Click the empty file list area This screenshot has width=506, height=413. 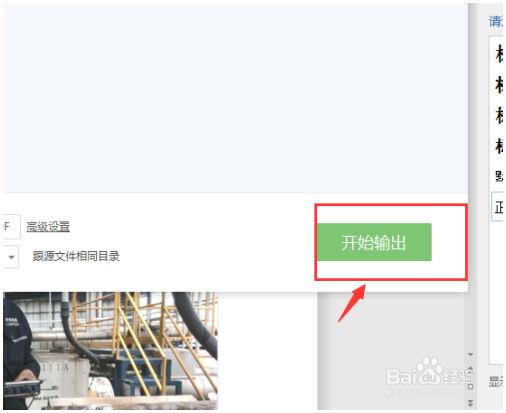pyautogui.click(x=235, y=98)
